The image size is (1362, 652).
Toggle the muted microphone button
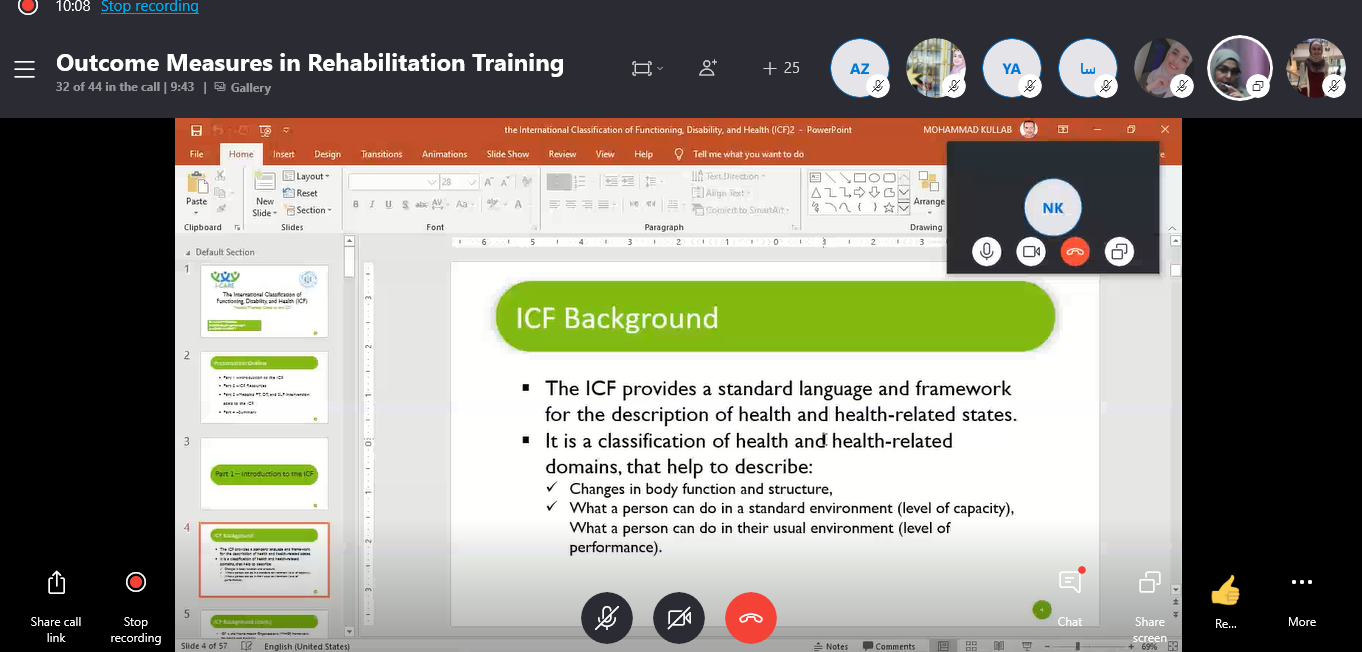tap(606, 618)
